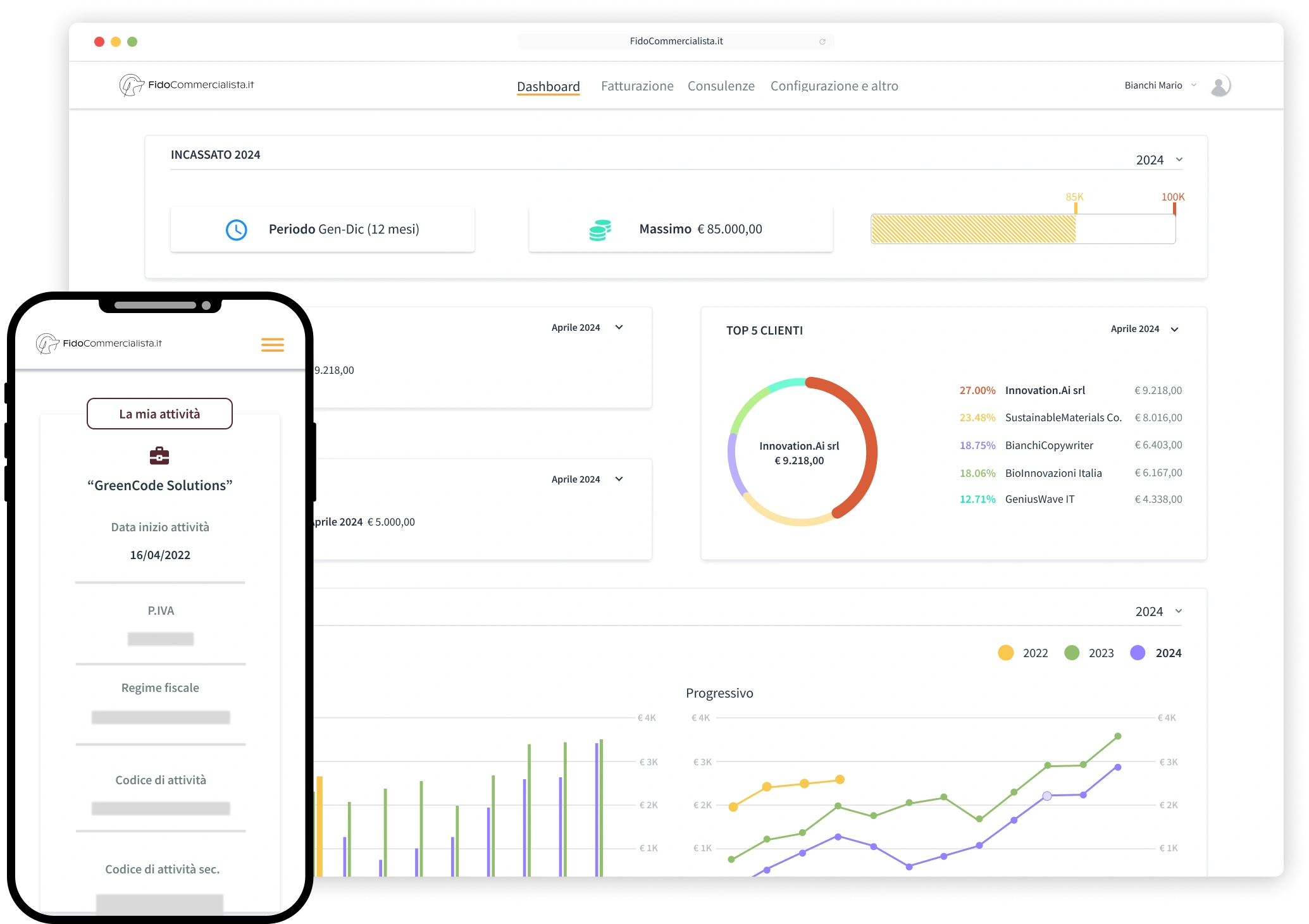Open the Consulenze menu item

(x=721, y=86)
